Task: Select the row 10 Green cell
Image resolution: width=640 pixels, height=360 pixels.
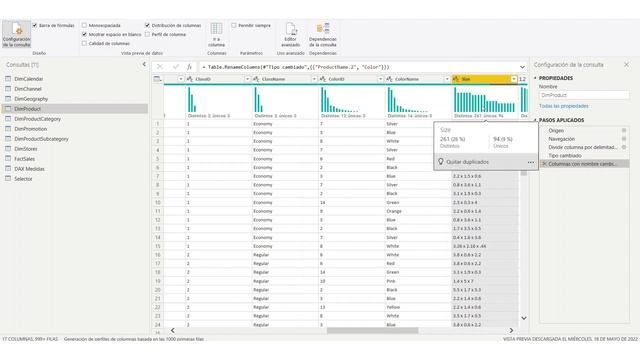Action: 418,202
